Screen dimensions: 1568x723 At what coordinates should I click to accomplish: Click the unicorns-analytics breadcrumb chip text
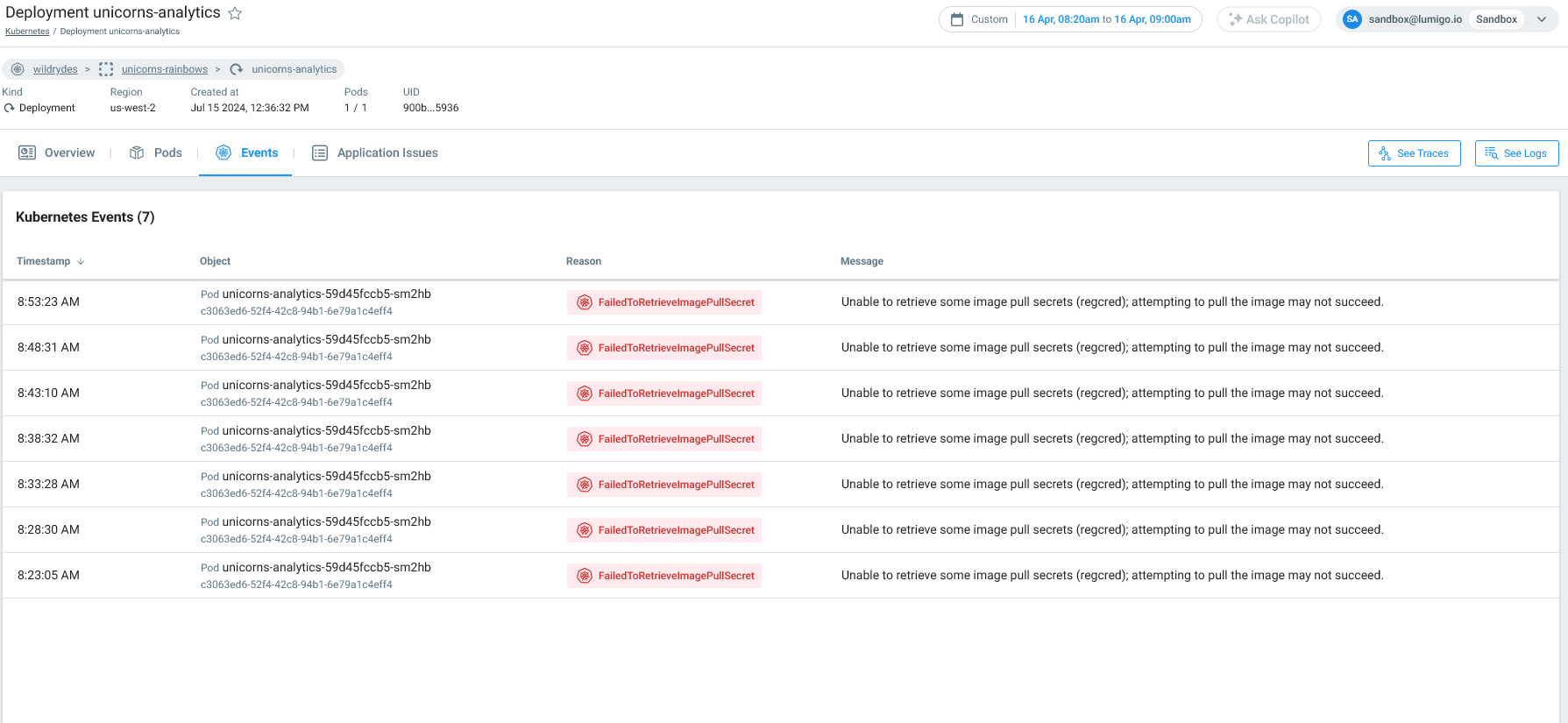(x=294, y=69)
